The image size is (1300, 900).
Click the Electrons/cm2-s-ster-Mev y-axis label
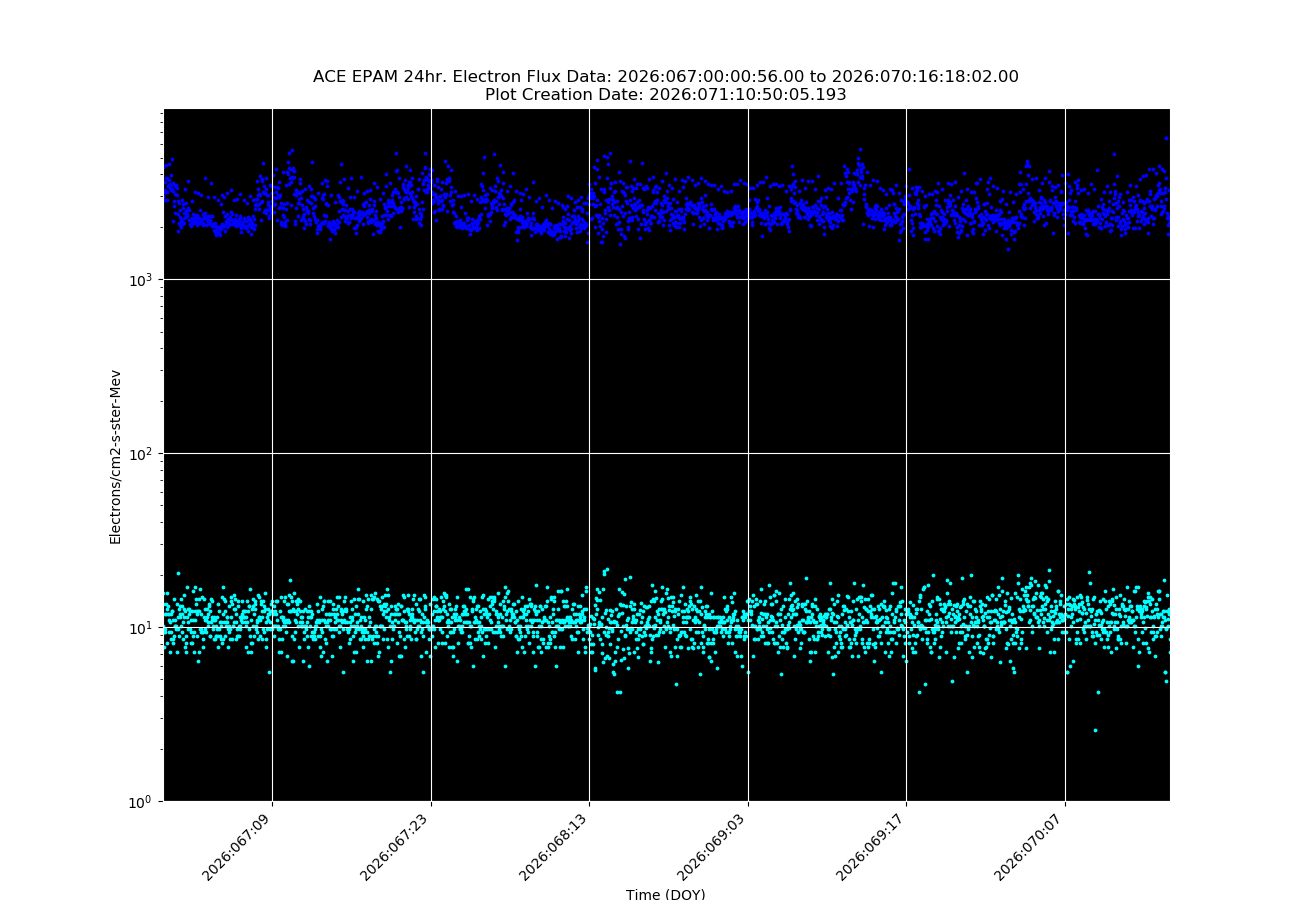[x=115, y=457]
